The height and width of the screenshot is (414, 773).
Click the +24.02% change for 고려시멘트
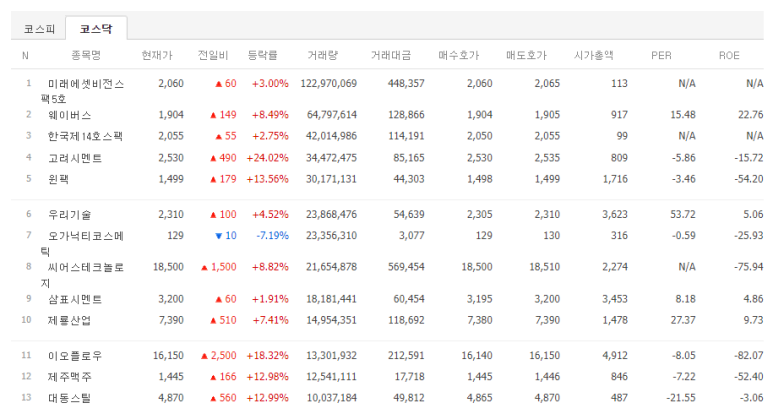tap(268, 158)
